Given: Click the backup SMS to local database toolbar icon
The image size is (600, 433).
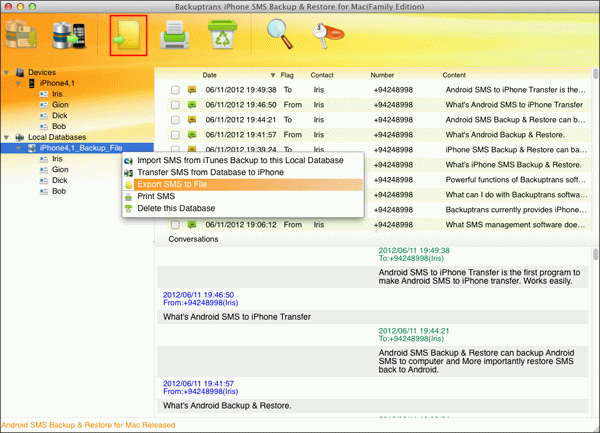Looking at the screenshot, I should [21, 35].
